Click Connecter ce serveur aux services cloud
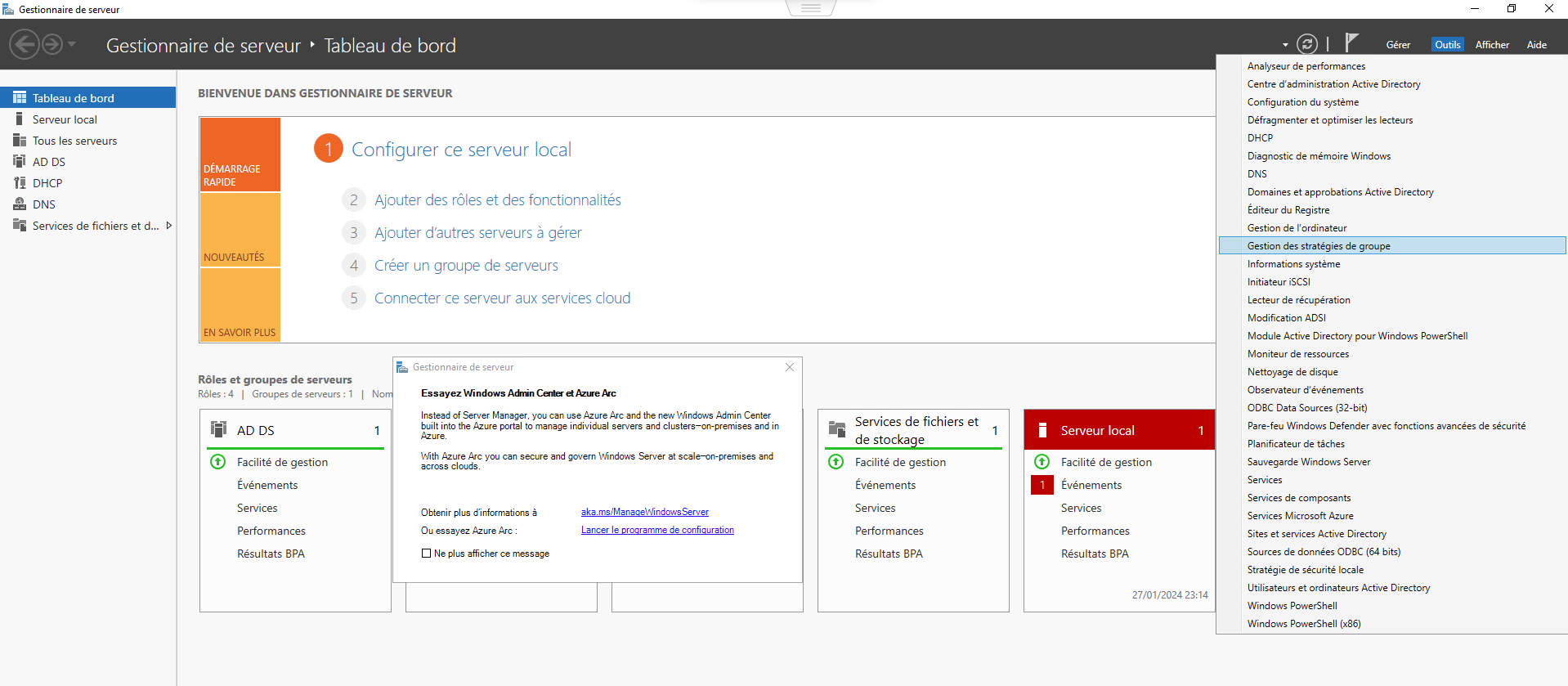Image resolution: width=1568 pixels, height=686 pixels. 502,298
